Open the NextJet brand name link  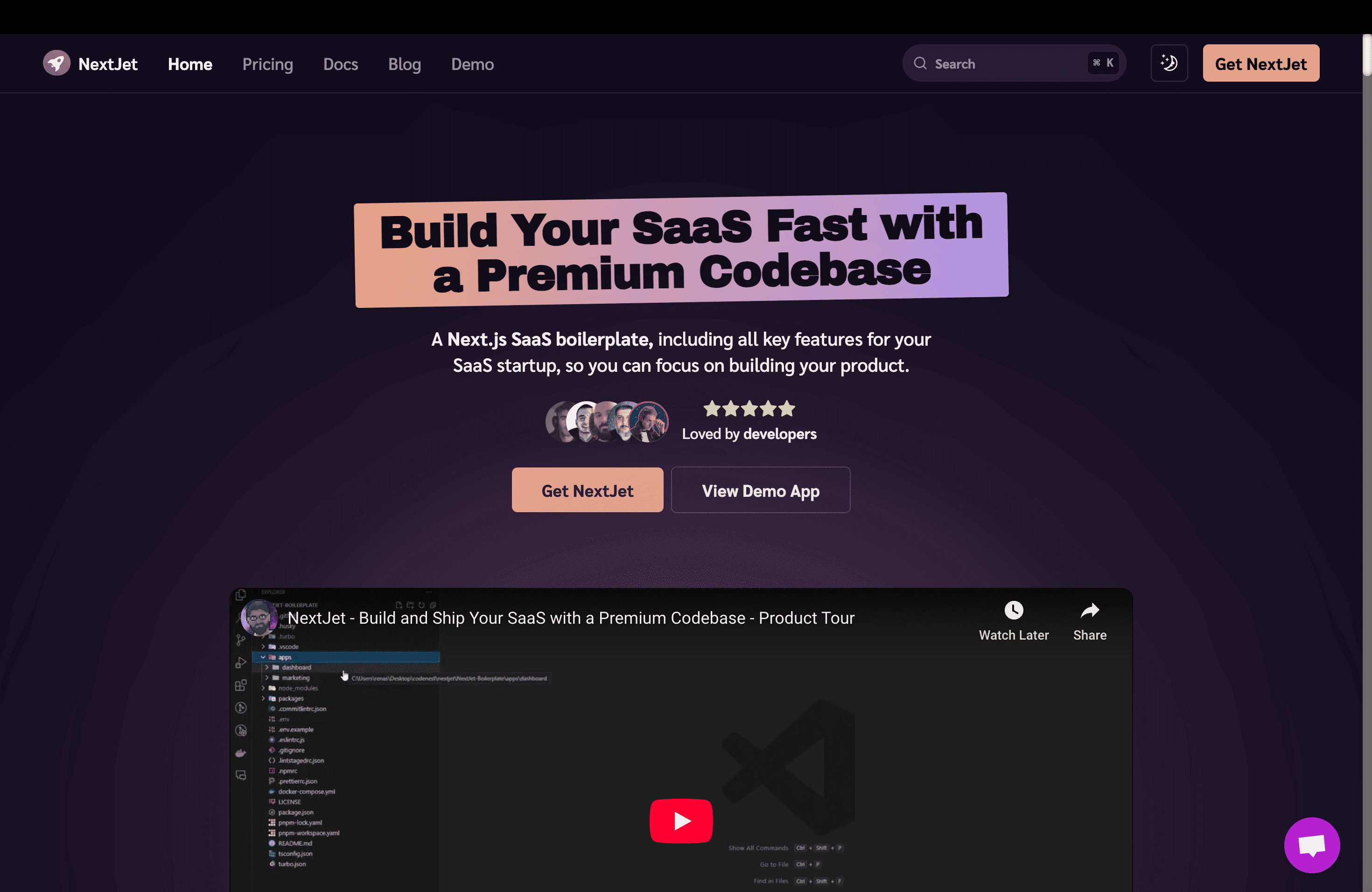[108, 64]
